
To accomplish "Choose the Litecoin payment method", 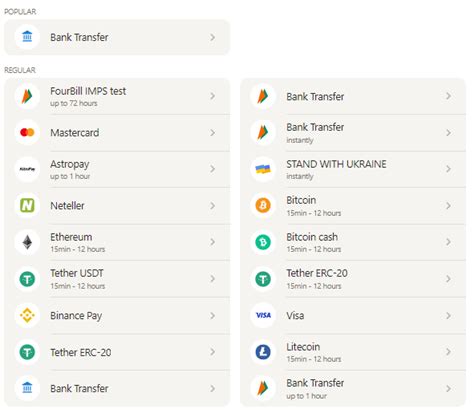I will [x=353, y=352].
